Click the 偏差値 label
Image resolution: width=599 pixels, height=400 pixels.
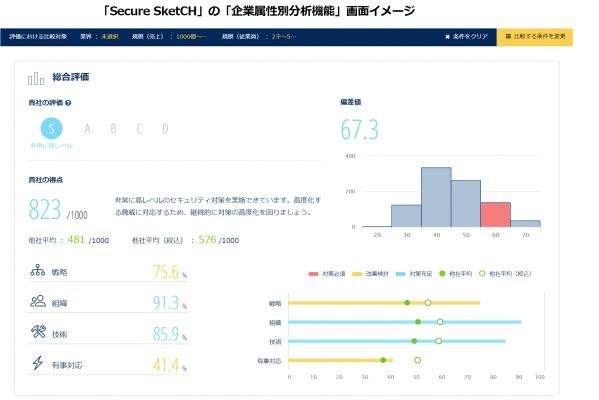(351, 102)
